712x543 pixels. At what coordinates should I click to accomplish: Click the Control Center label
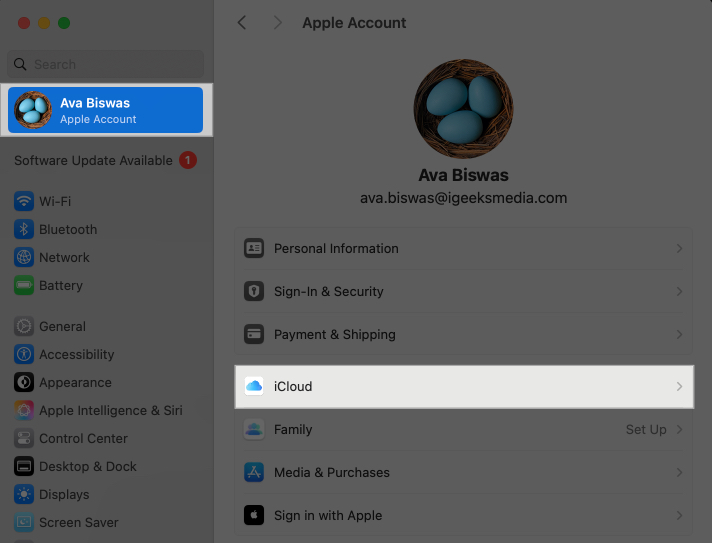point(83,439)
